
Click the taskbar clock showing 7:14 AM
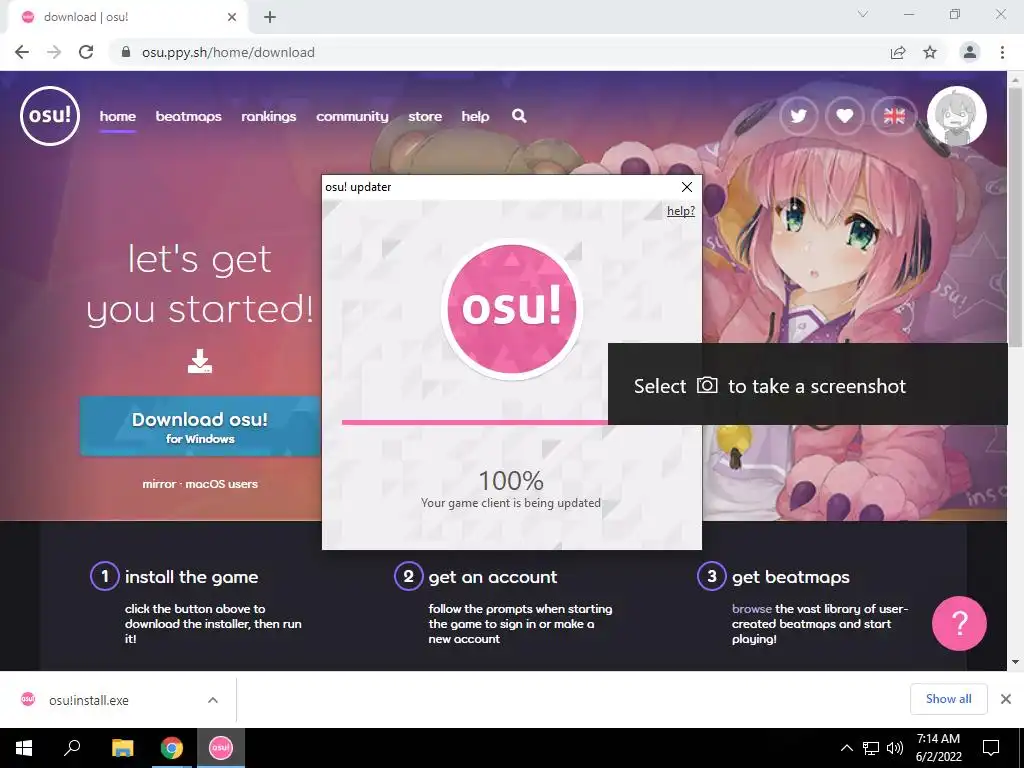coord(938,748)
